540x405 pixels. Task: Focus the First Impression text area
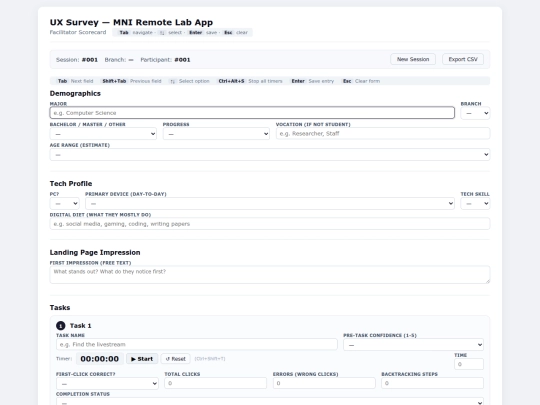pos(270,275)
